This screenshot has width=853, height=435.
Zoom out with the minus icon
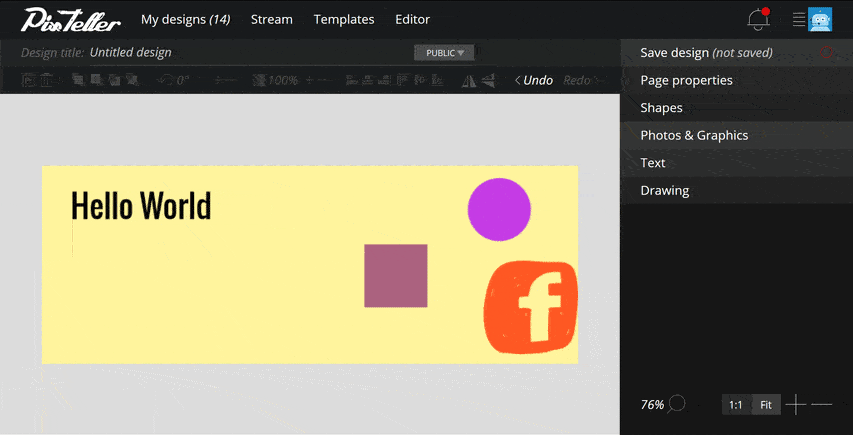coord(821,405)
